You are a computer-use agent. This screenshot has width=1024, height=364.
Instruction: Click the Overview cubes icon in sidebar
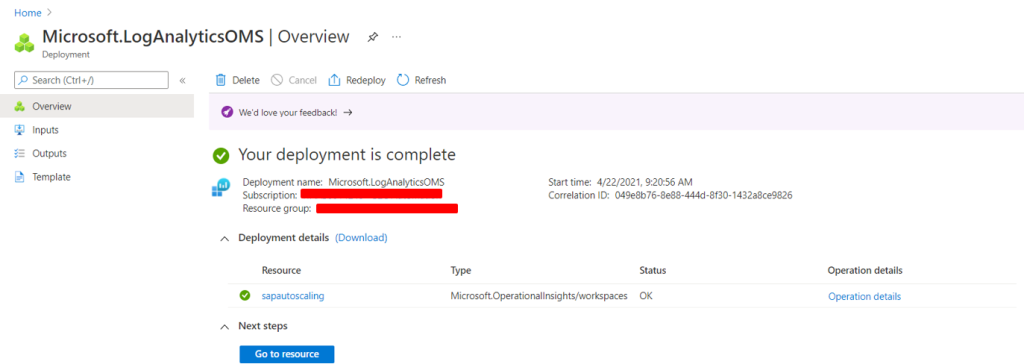[20, 106]
